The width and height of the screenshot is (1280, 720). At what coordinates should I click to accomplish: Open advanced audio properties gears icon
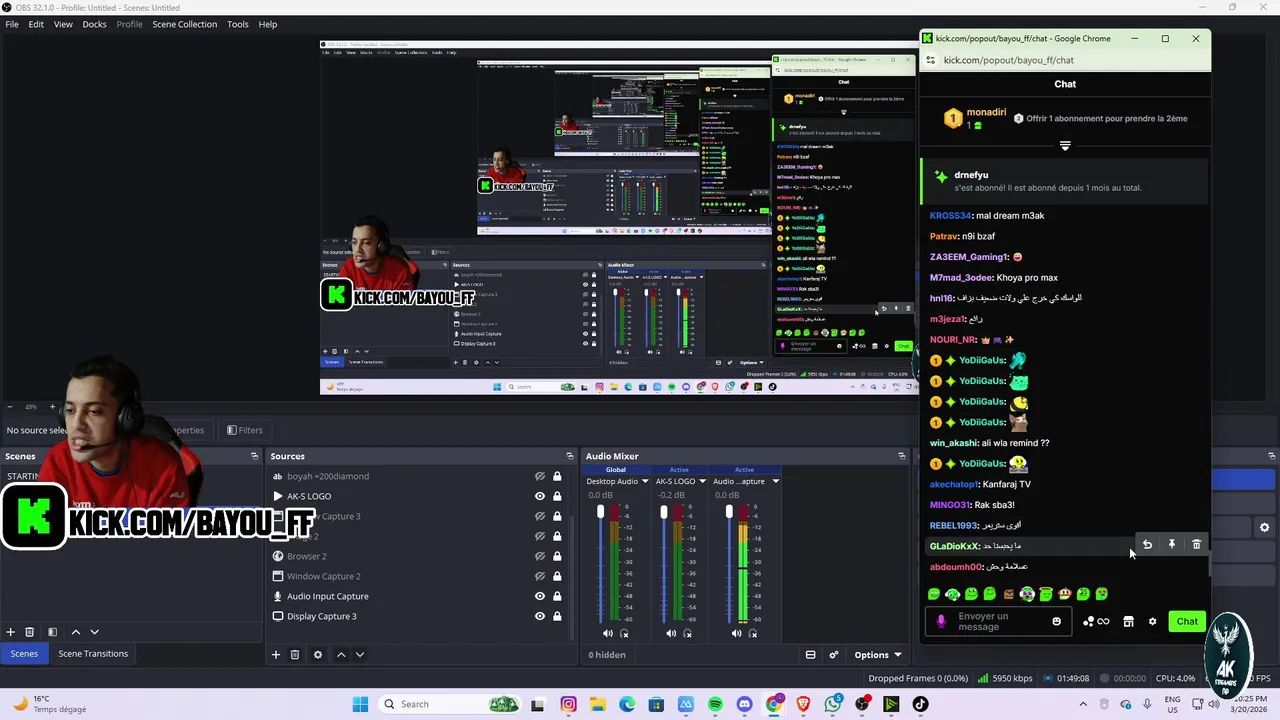[834, 655]
